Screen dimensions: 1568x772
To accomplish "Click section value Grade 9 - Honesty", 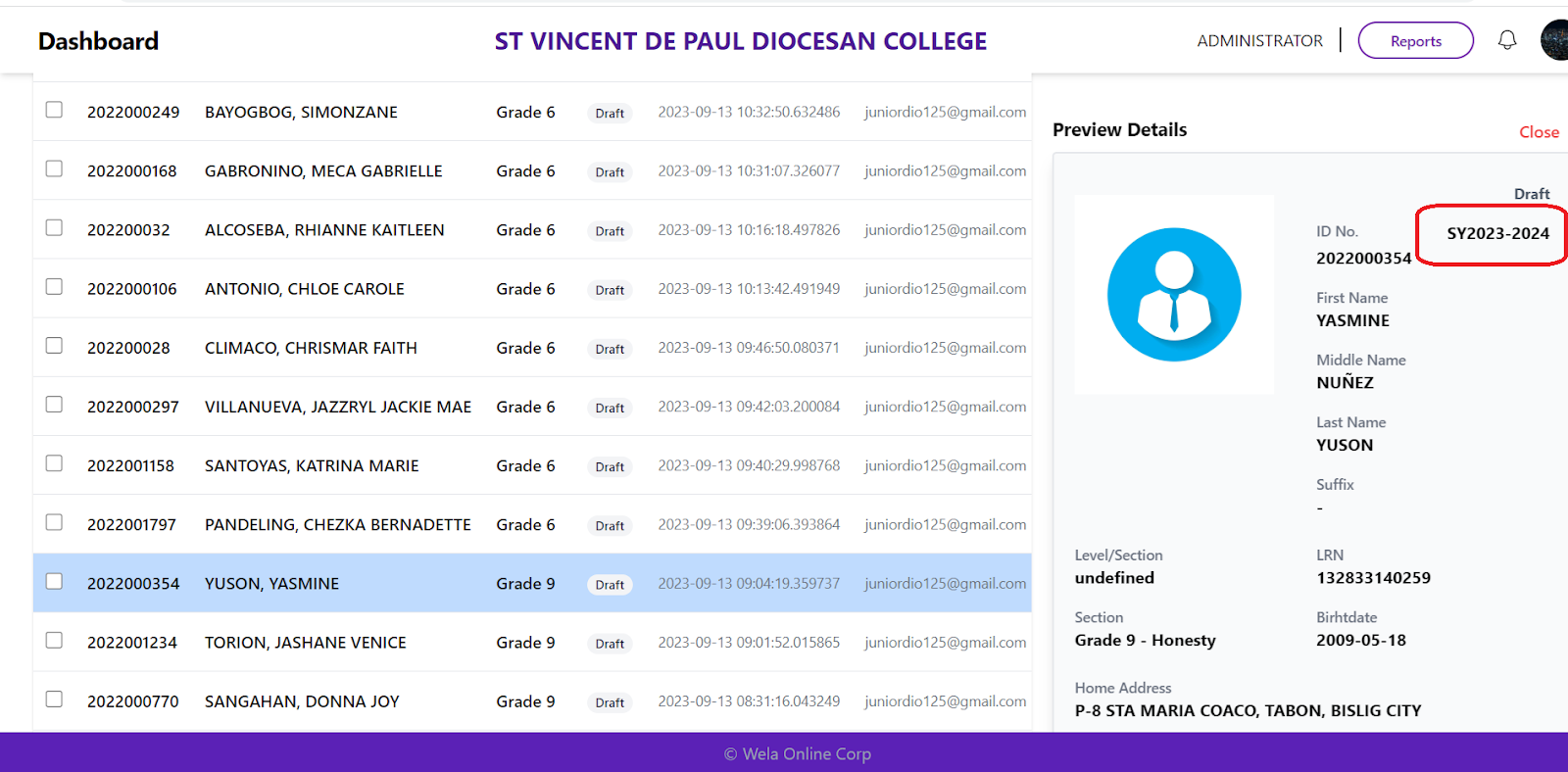I will coord(1145,640).
